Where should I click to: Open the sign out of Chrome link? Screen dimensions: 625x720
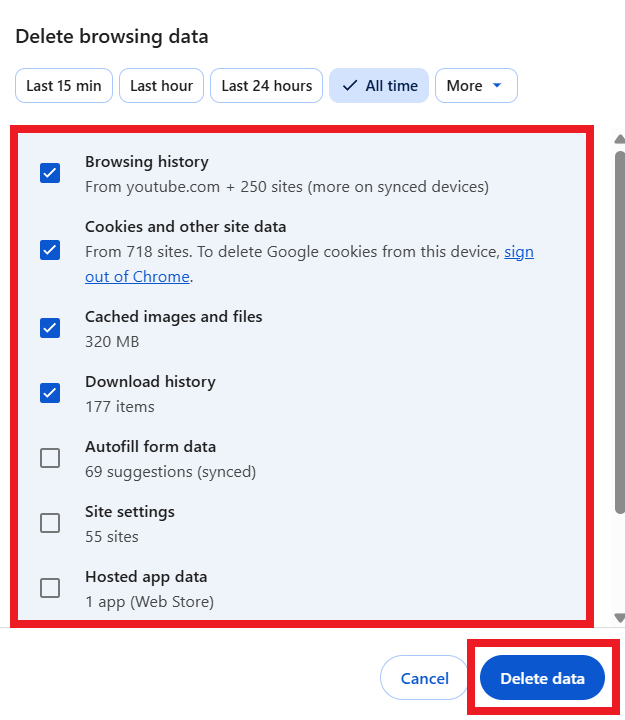click(x=518, y=252)
